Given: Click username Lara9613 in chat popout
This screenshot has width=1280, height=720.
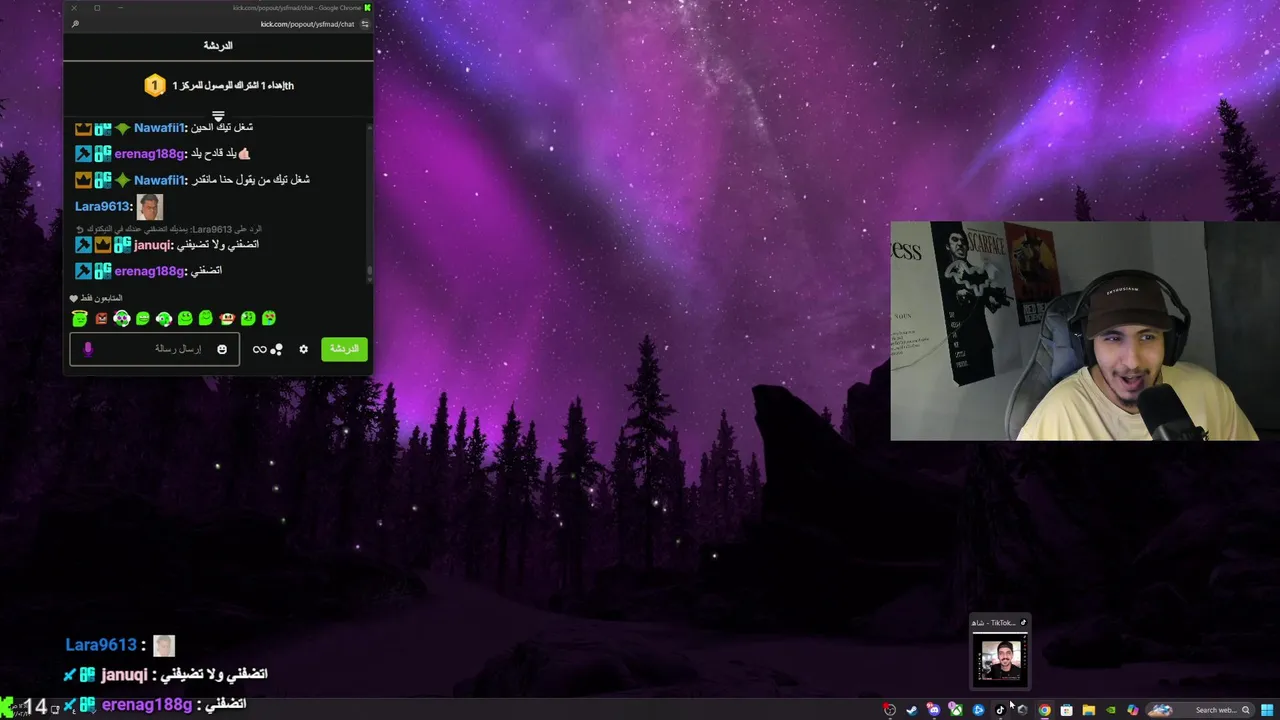Looking at the screenshot, I should tap(102, 207).
